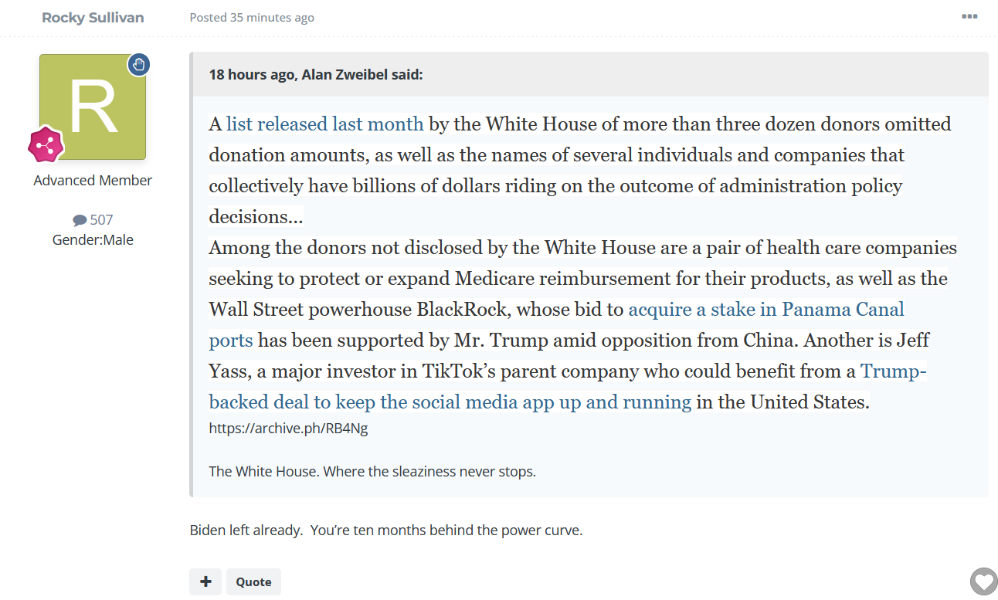The image size is (998, 600).
Task: Click the 'Biden left already' reply text
Action: [386, 530]
